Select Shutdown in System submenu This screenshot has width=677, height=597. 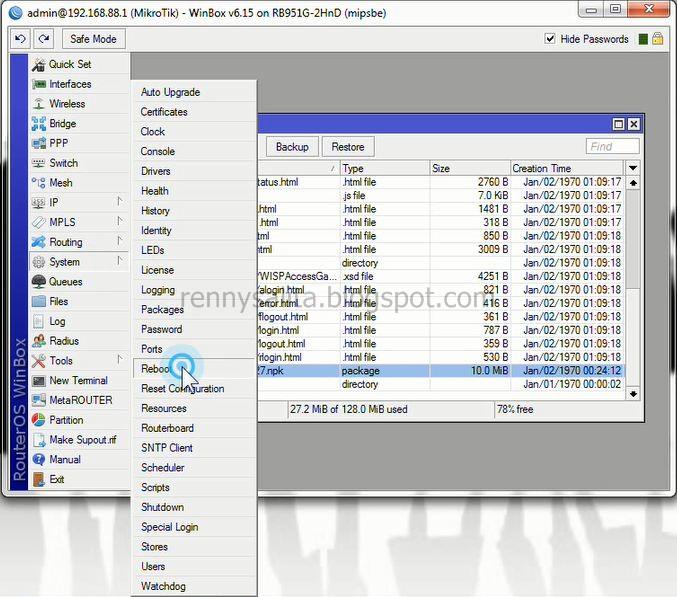click(x=194, y=507)
